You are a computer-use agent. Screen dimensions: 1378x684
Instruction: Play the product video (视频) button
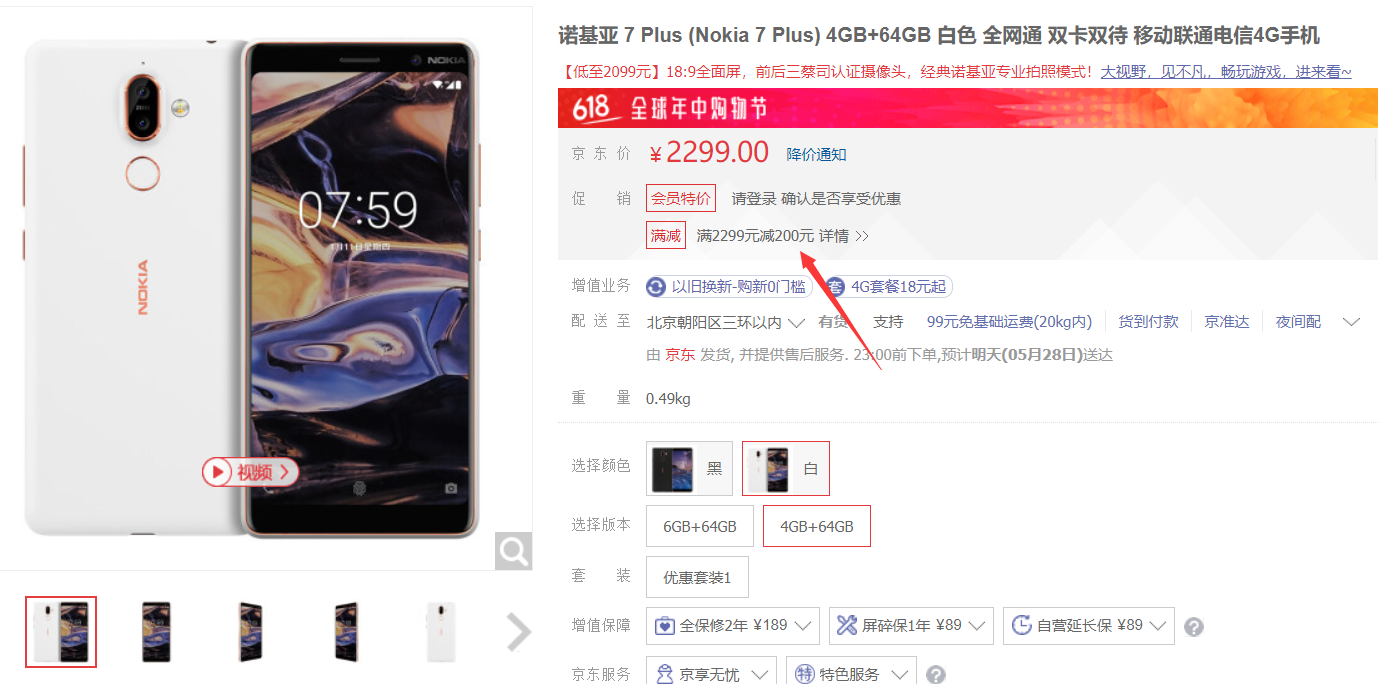pos(250,472)
